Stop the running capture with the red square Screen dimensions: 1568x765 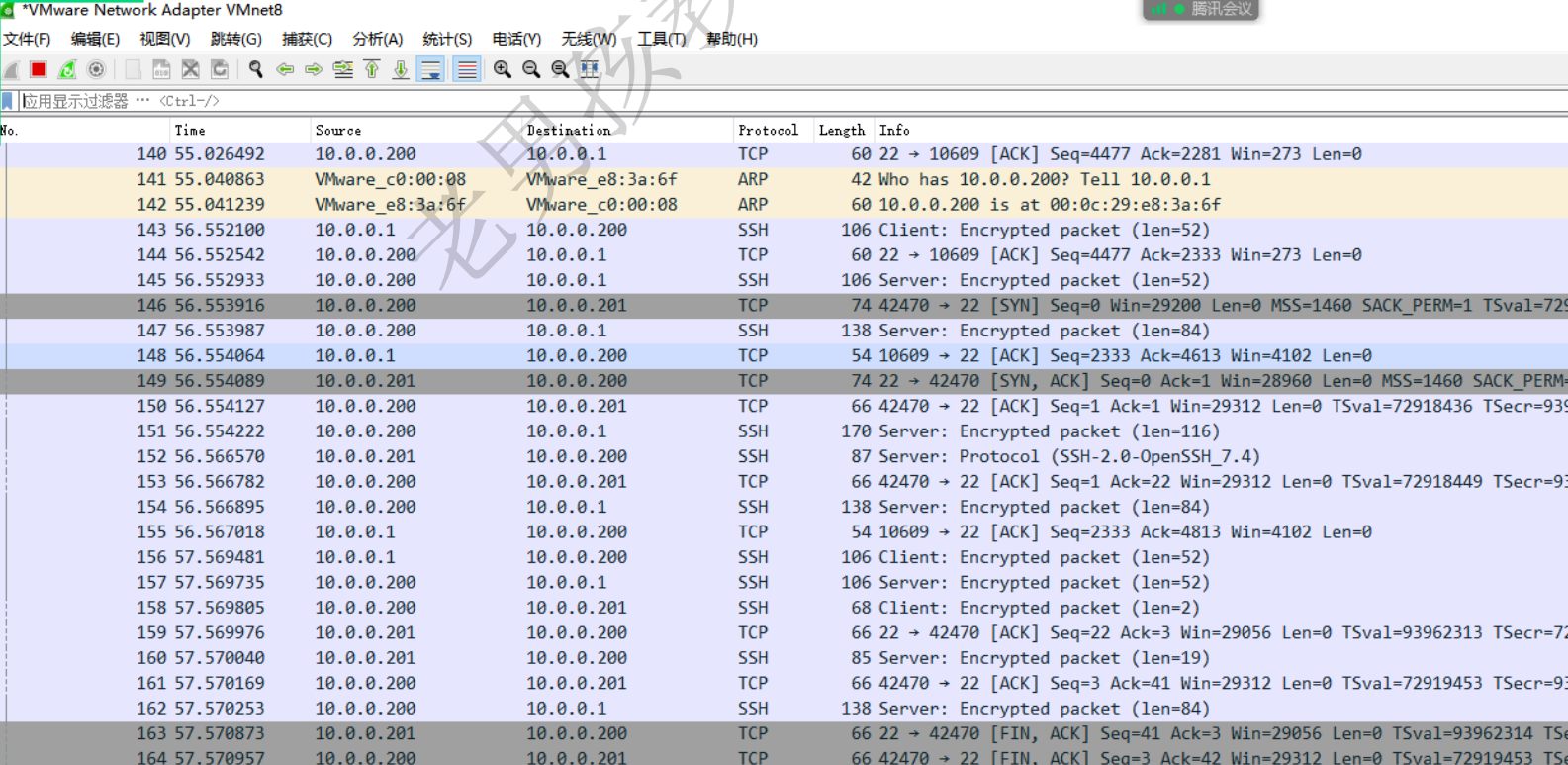(x=39, y=69)
